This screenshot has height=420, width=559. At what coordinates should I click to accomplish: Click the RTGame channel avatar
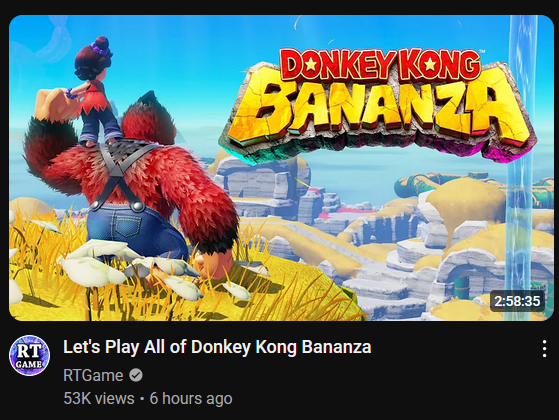[x=29, y=355]
